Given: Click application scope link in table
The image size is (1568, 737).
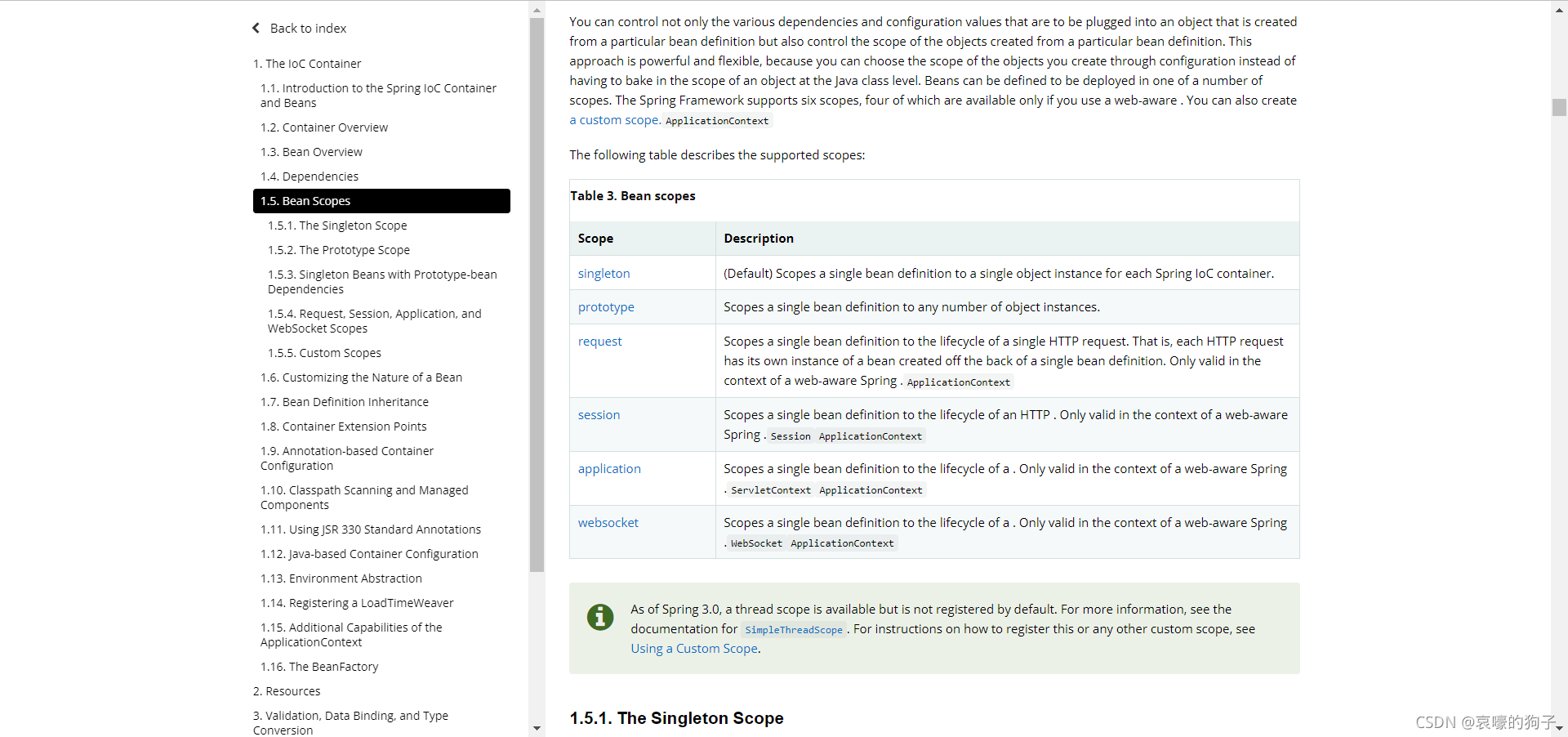Looking at the screenshot, I should [609, 469].
